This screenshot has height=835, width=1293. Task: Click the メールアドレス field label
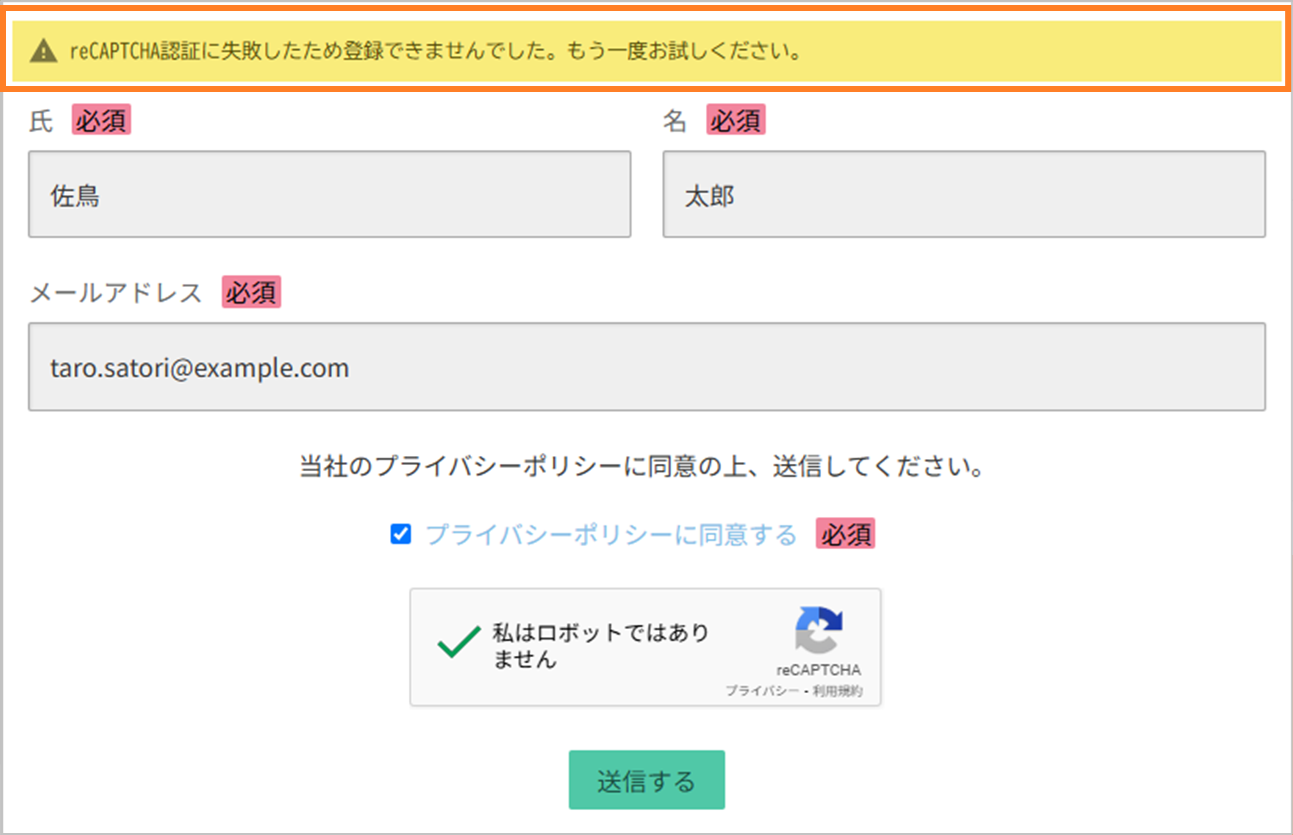tap(116, 293)
